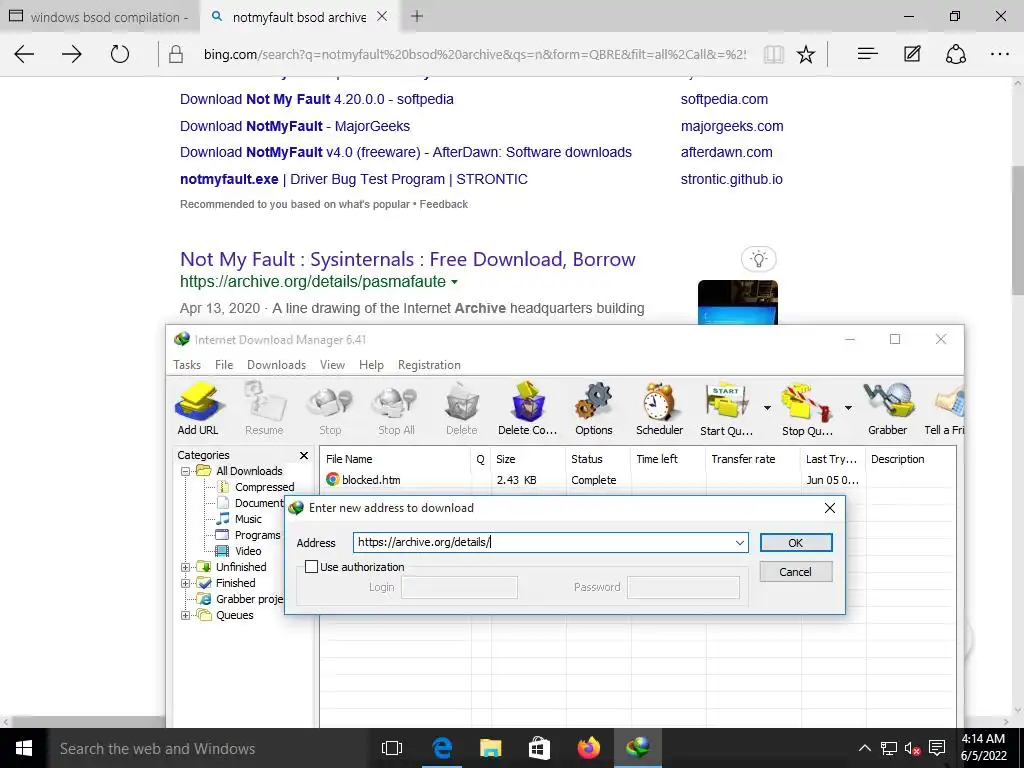Enable Use authorization checkbox
The height and width of the screenshot is (768, 1024).
[x=312, y=567]
